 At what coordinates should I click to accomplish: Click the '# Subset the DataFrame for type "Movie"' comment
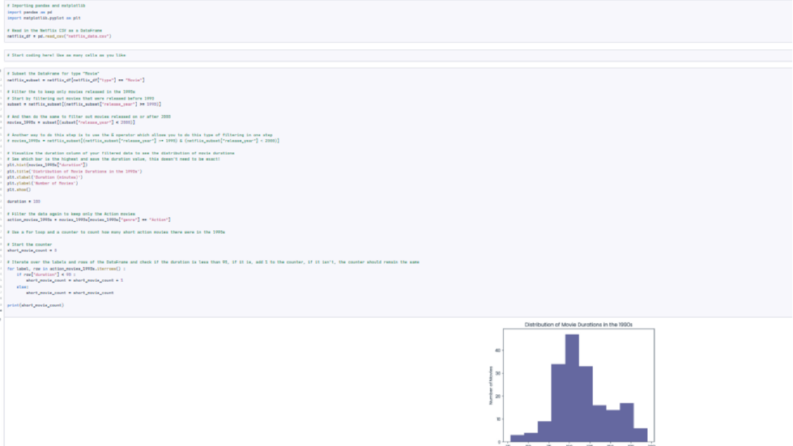click(53, 74)
